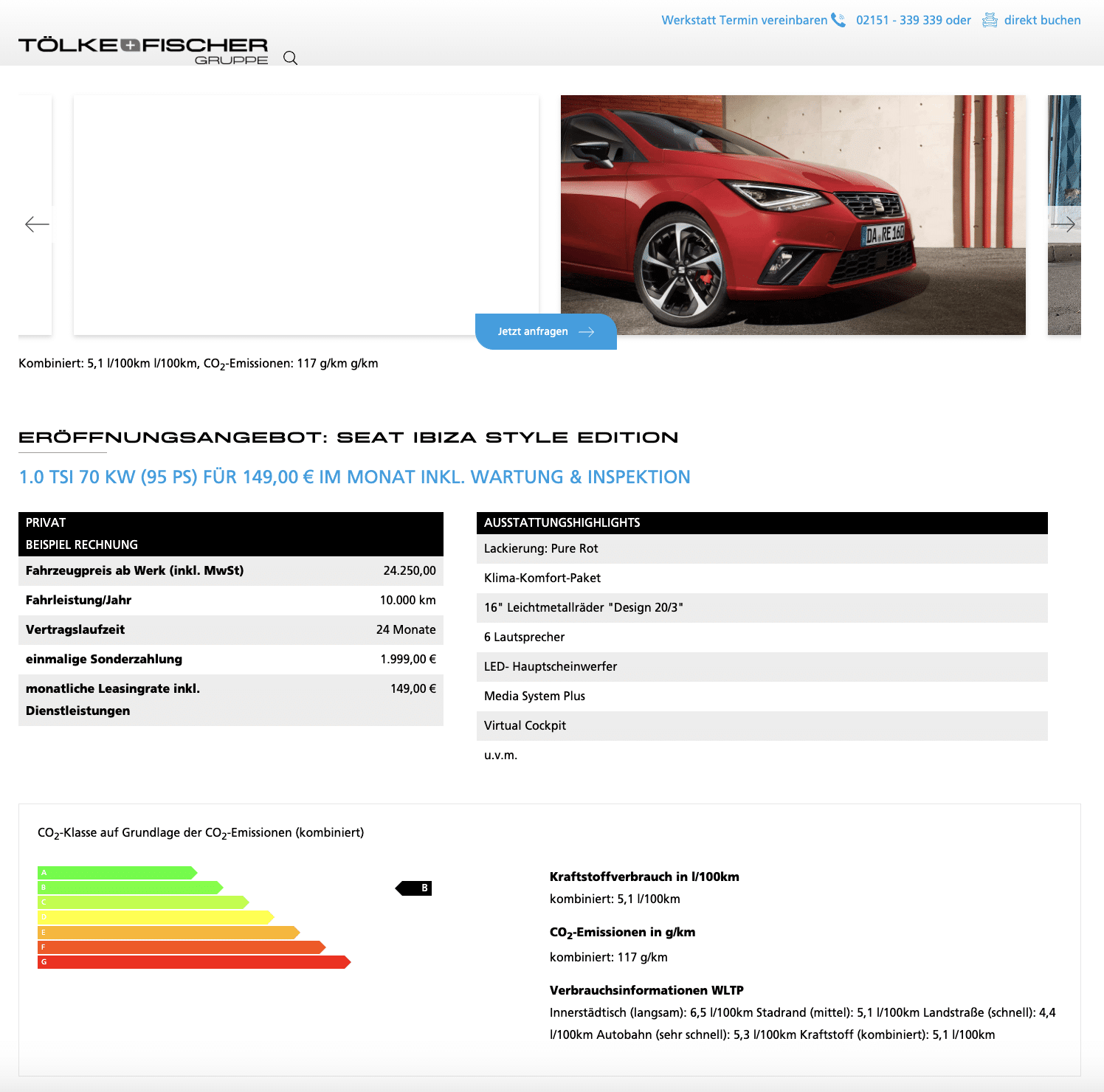Call number 02151 - 339 339
The image size is (1104, 1092).
900,20
